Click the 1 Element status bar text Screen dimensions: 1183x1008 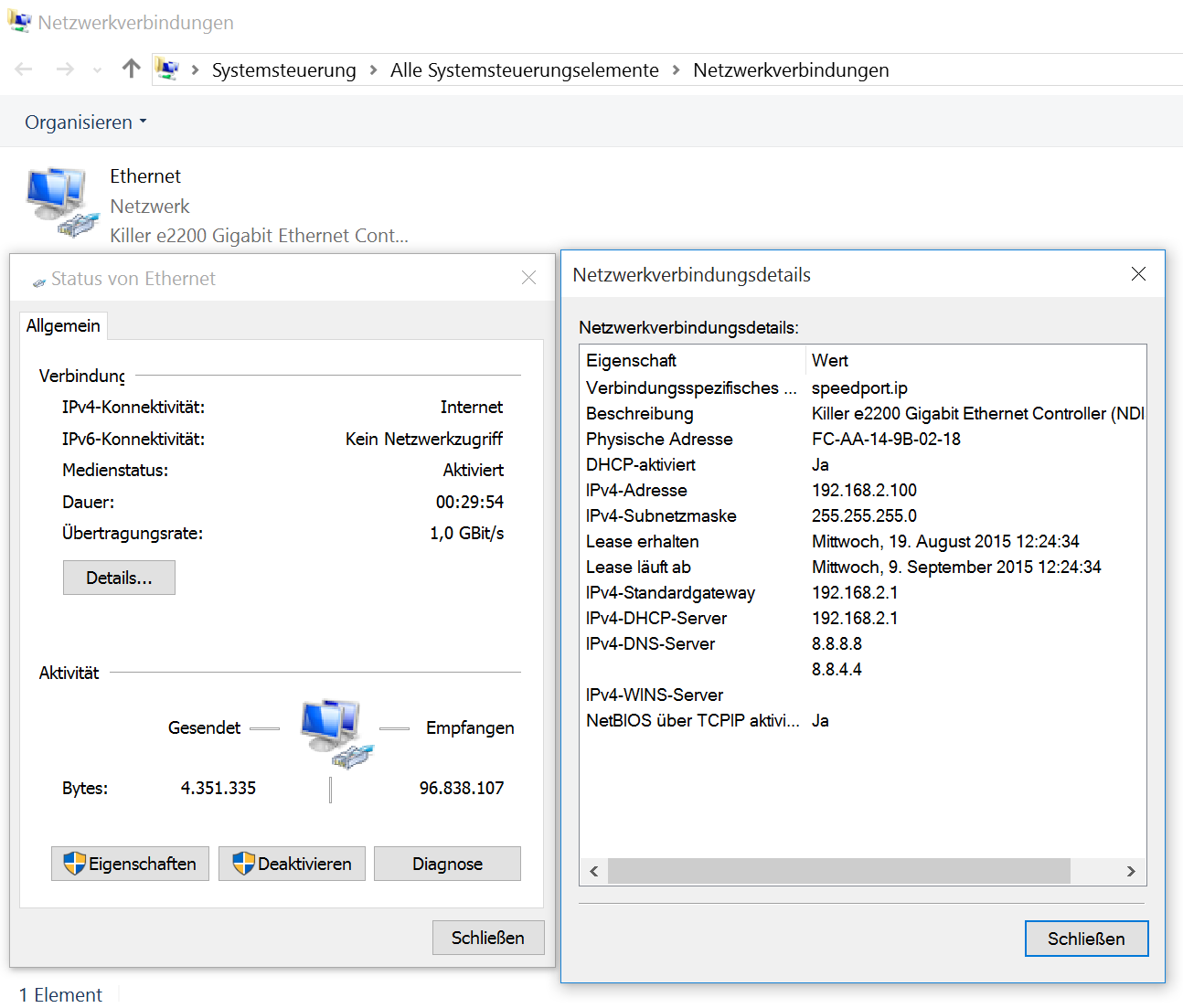pyautogui.click(x=60, y=994)
